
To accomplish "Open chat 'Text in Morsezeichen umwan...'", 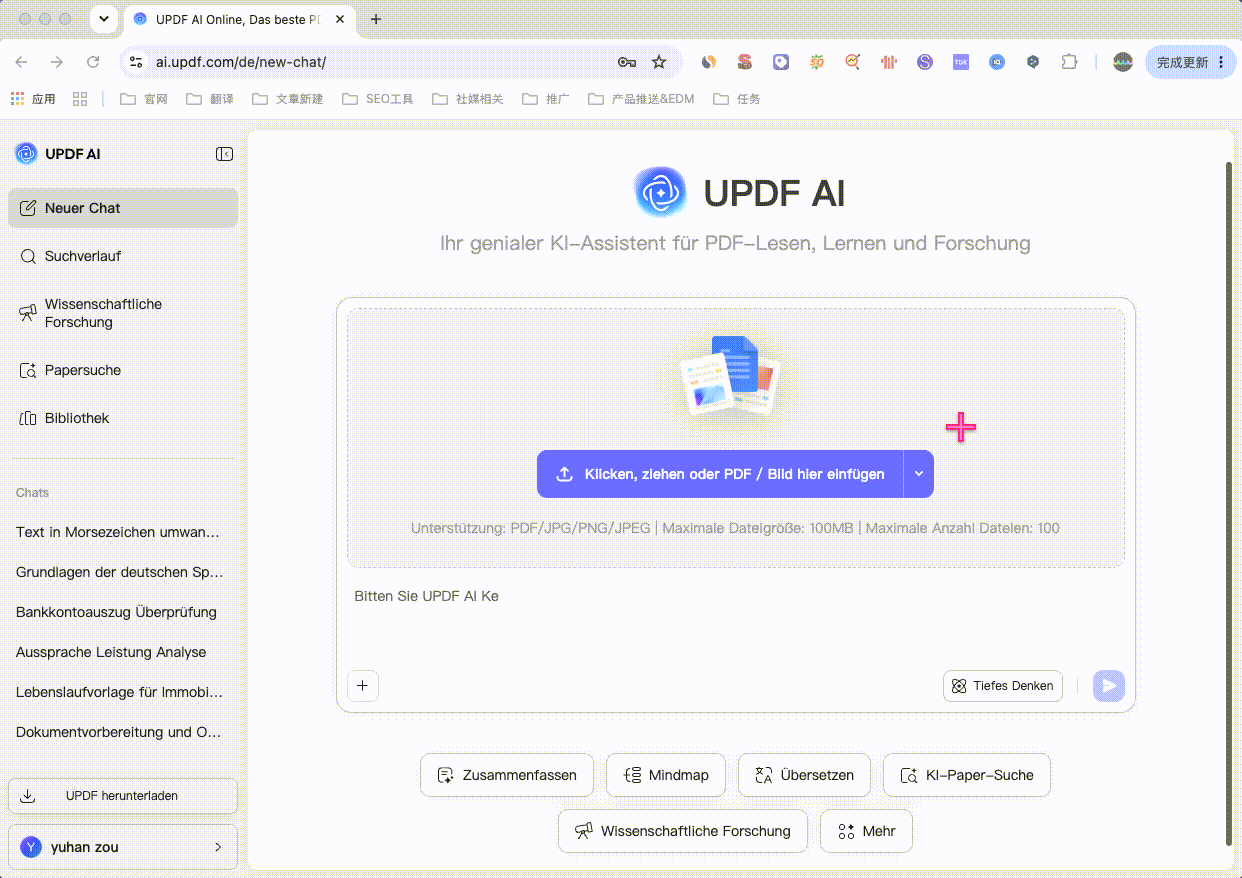I will 118,532.
